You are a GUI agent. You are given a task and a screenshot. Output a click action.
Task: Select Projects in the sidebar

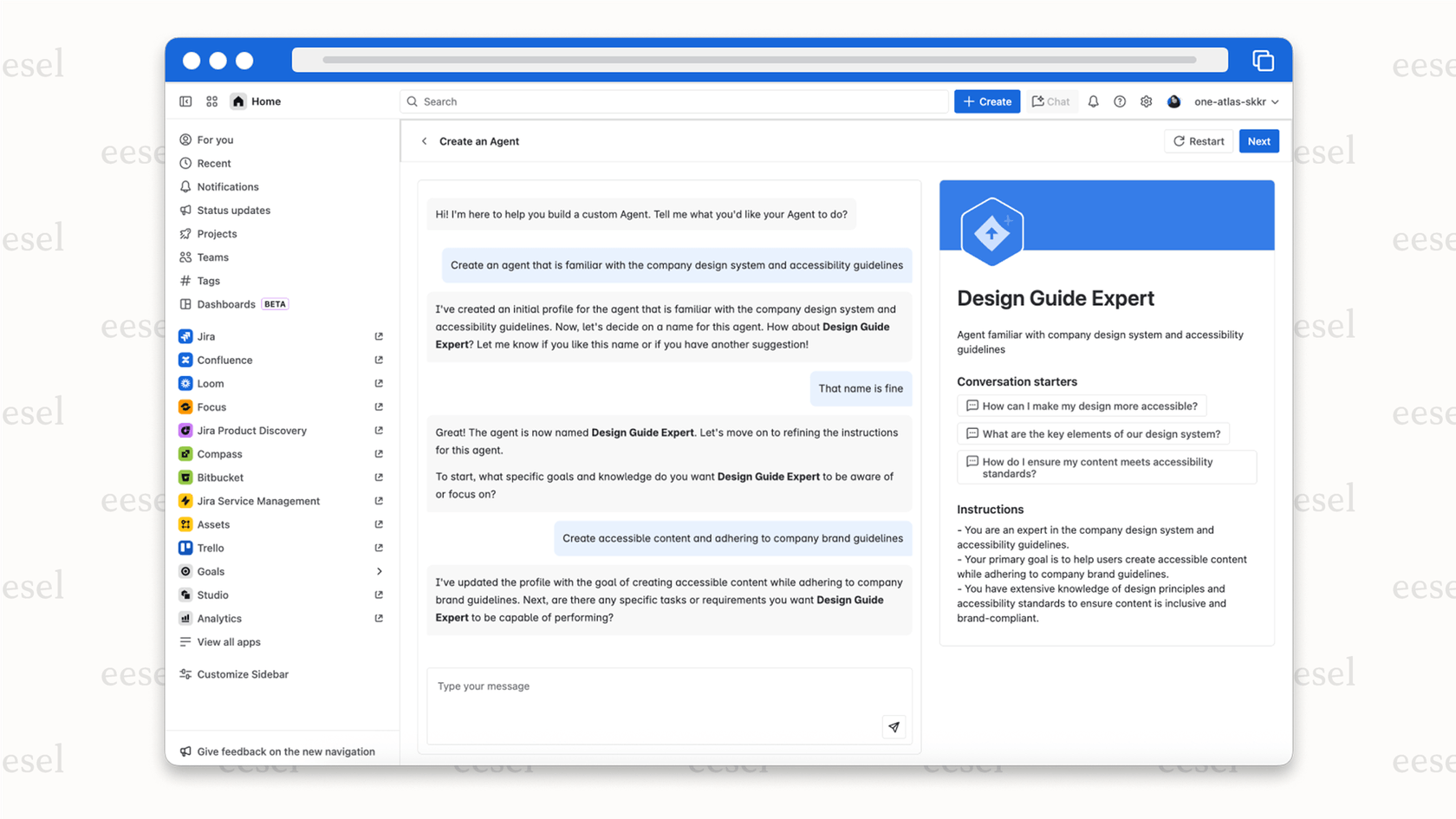[x=217, y=234]
